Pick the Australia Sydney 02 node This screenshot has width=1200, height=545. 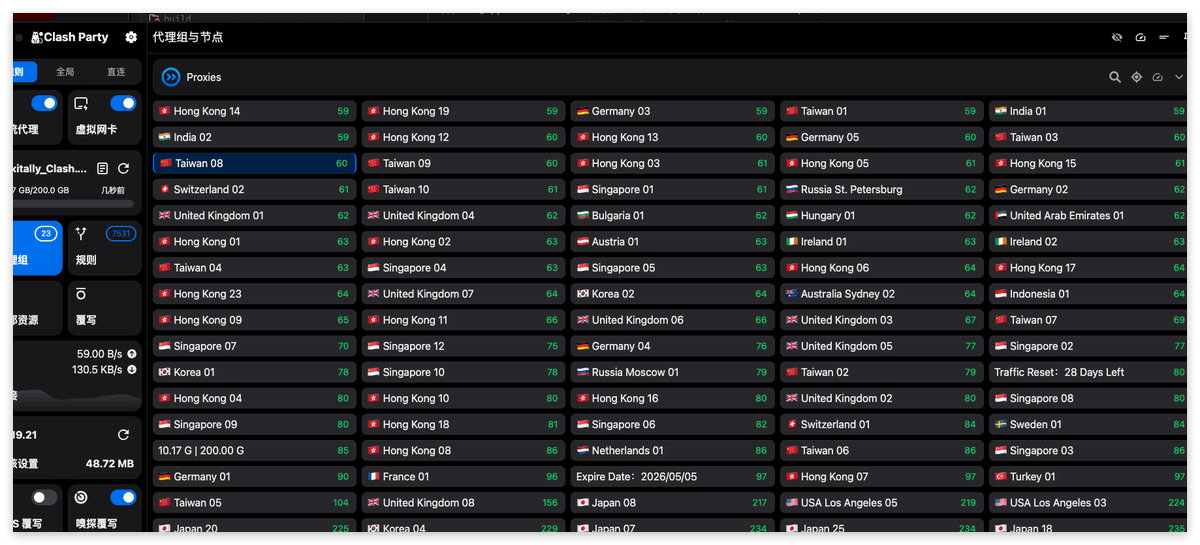881,294
